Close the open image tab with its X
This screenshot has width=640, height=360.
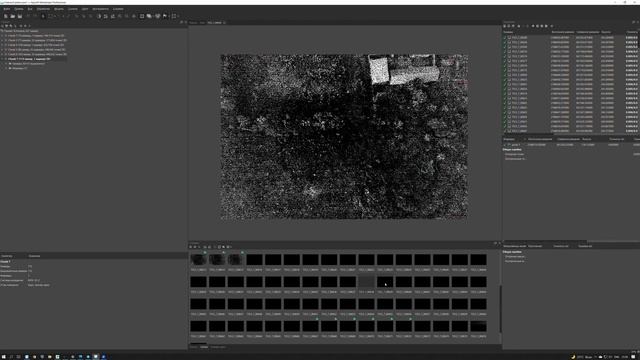(x=224, y=22)
